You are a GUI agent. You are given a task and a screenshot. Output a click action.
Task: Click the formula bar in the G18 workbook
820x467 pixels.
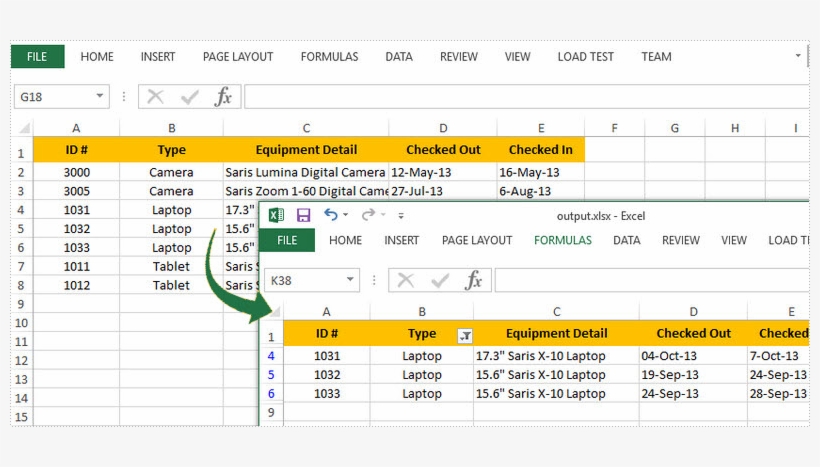(x=526, y=97)
